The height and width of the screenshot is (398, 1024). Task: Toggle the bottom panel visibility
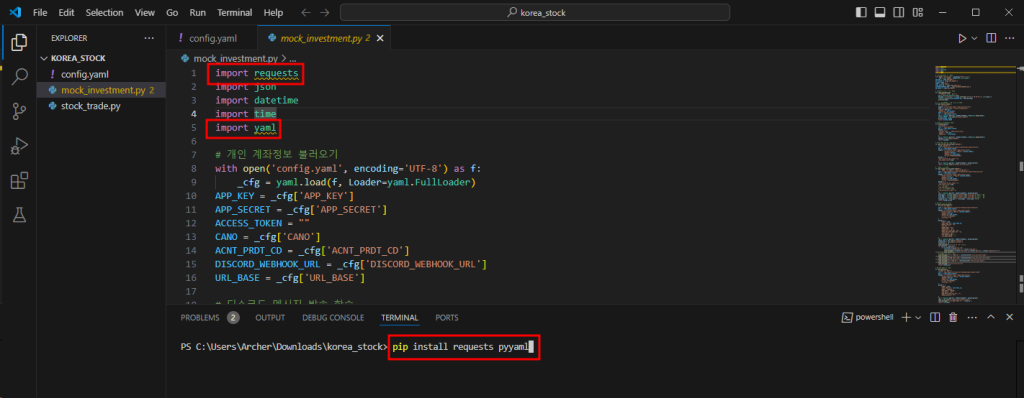(880, 12)
